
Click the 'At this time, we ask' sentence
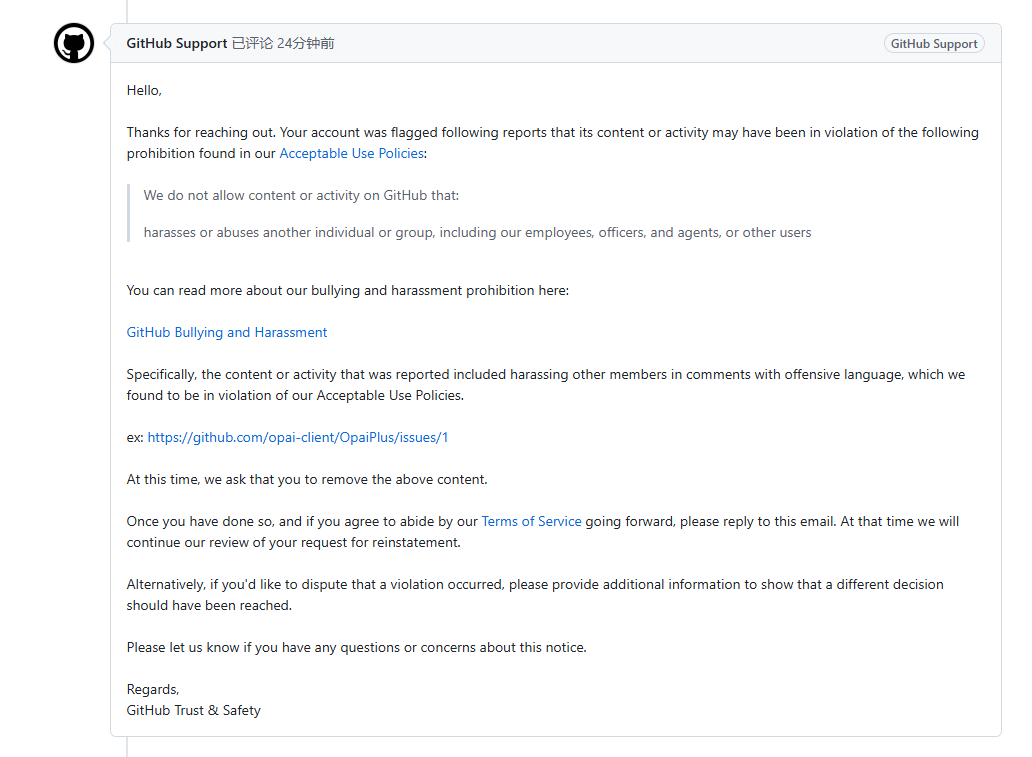click(307, 479)
